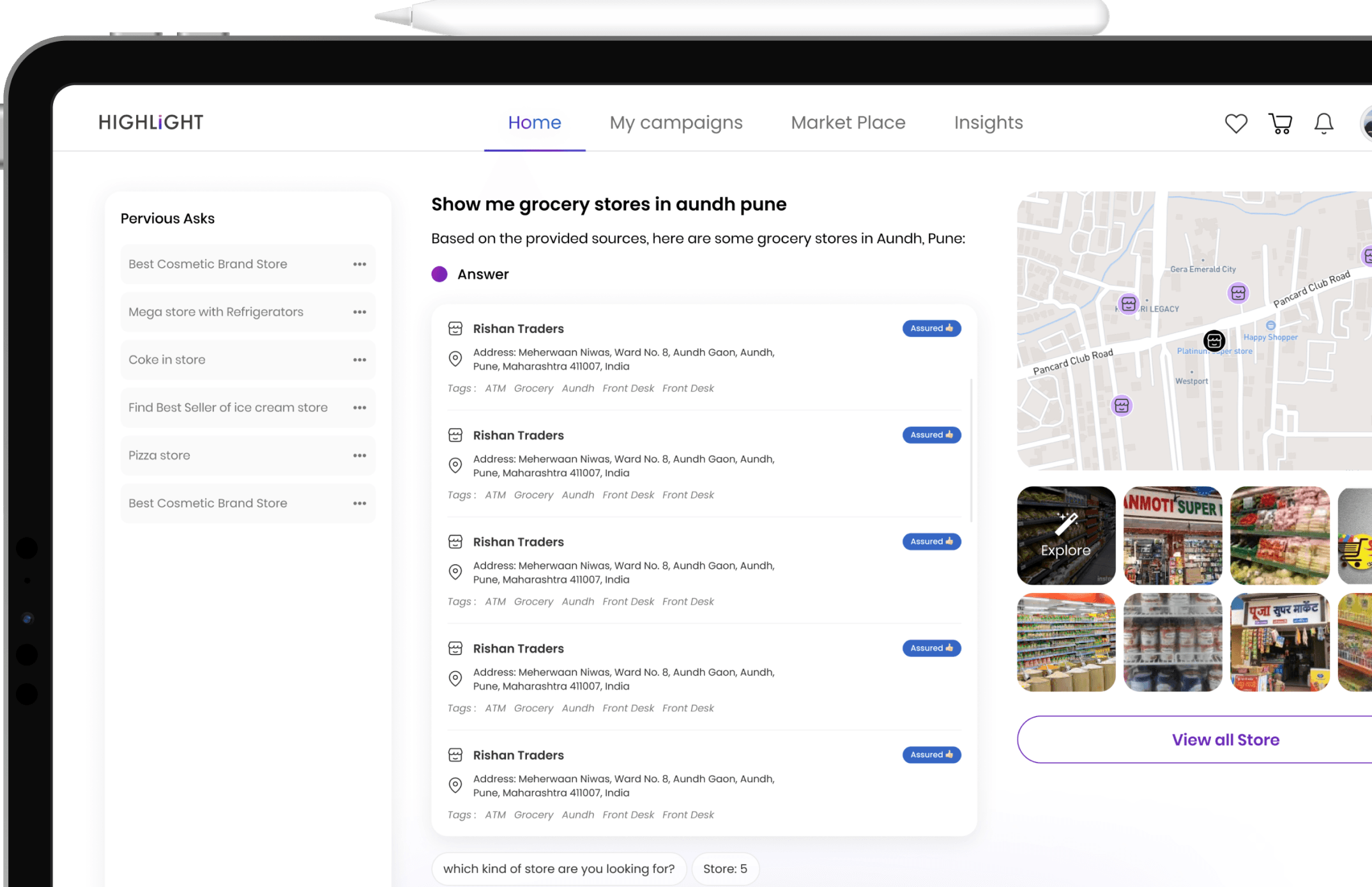Click View all Store button
Image resolution: width=1372 pixels, height=887 pixels.
(1225, 739)
